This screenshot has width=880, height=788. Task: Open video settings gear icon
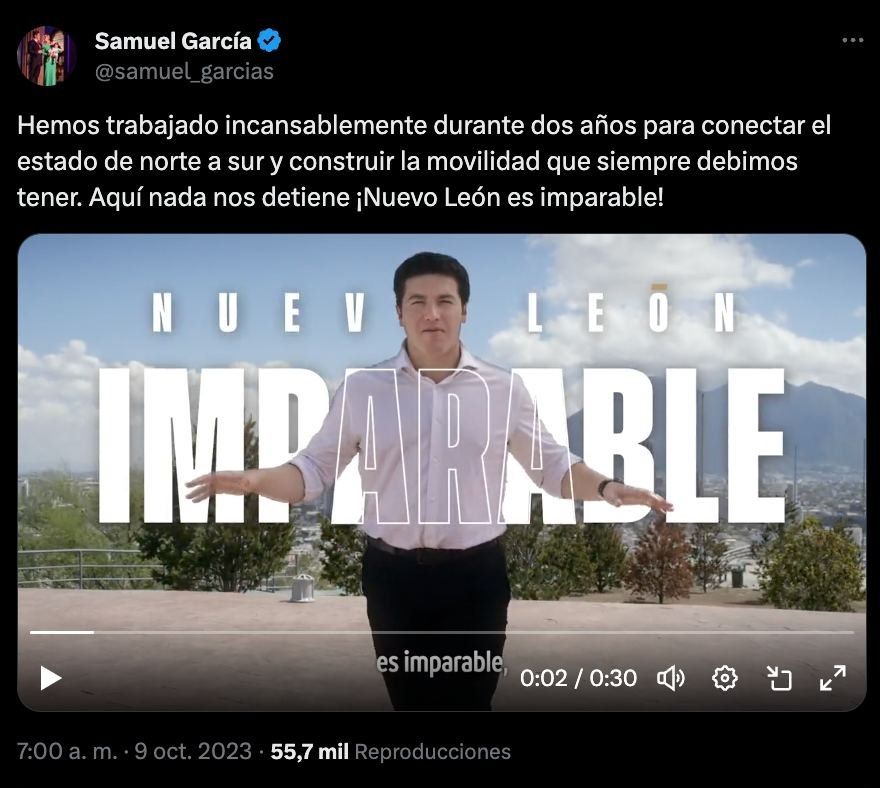tap(725, 679)
